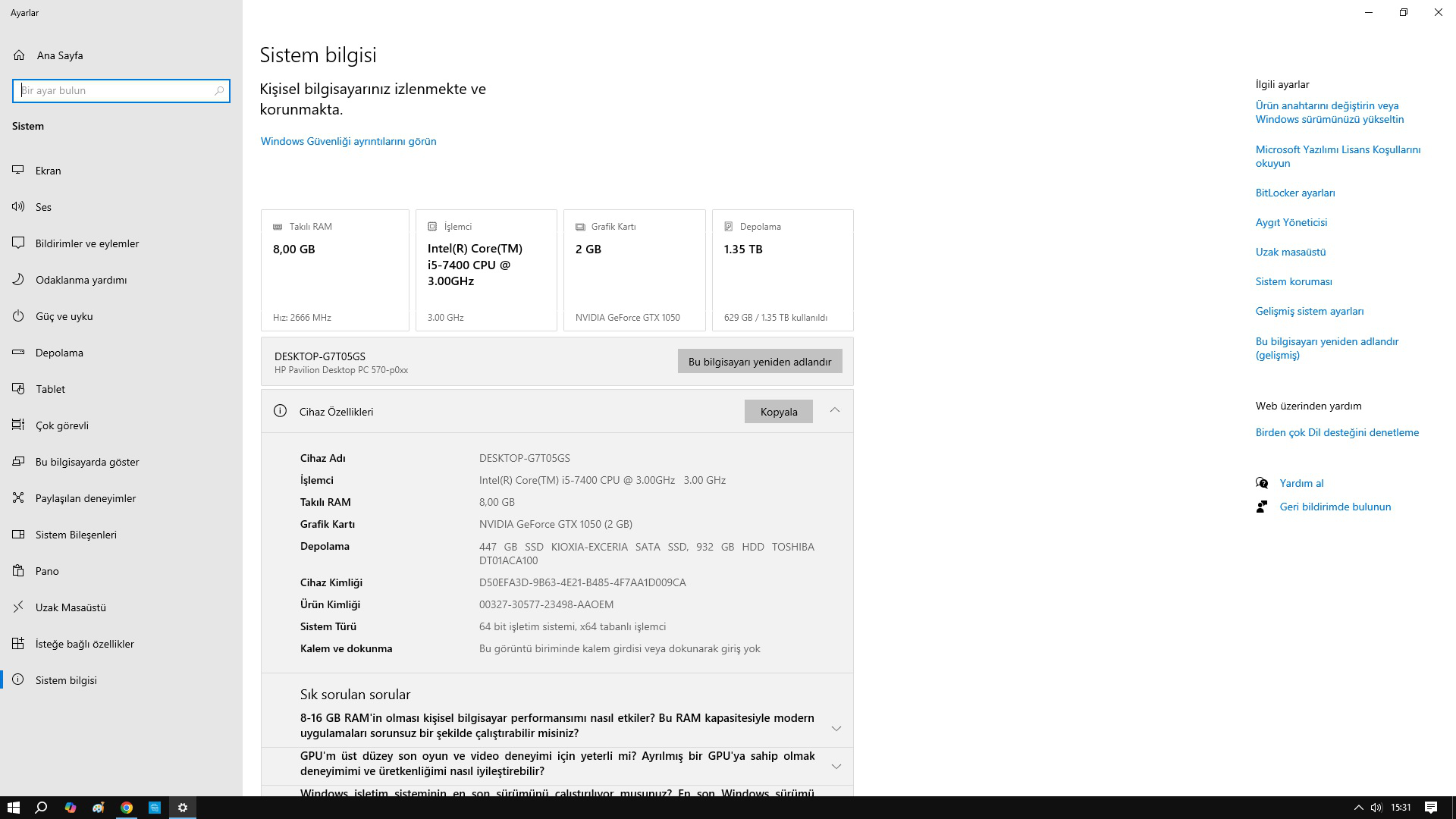Click the Paylaşılan deneyimler icon

click(18, 497)
